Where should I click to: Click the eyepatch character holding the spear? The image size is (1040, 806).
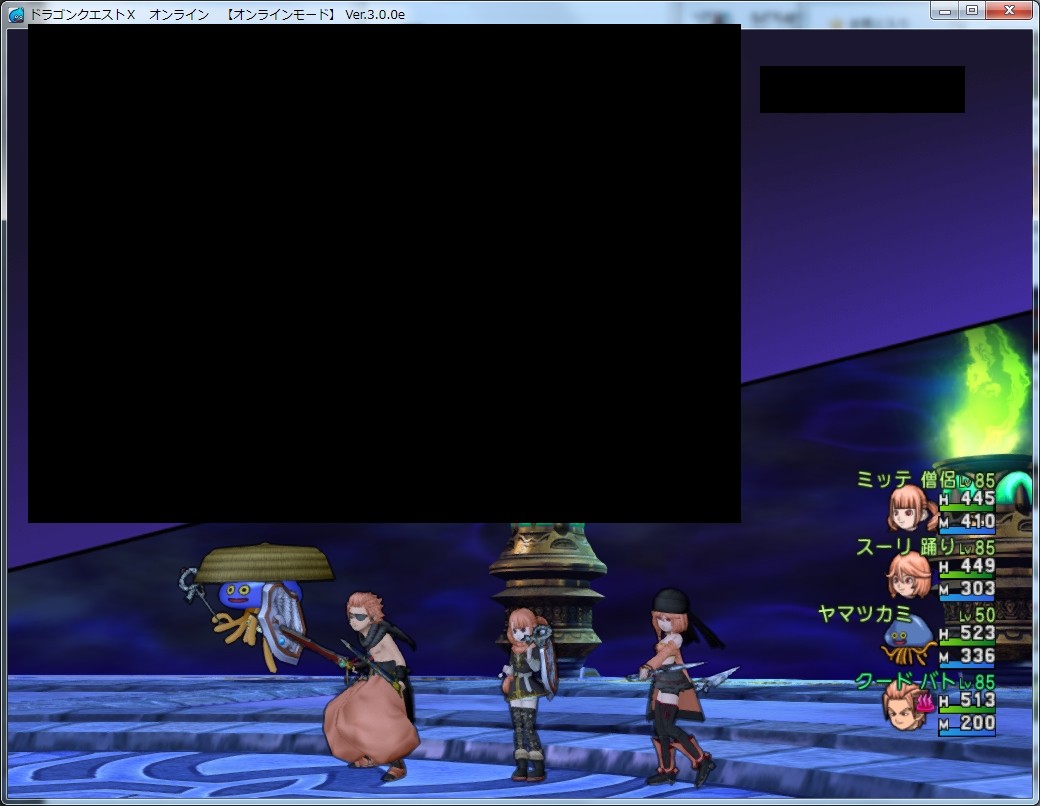click(371, 687)
